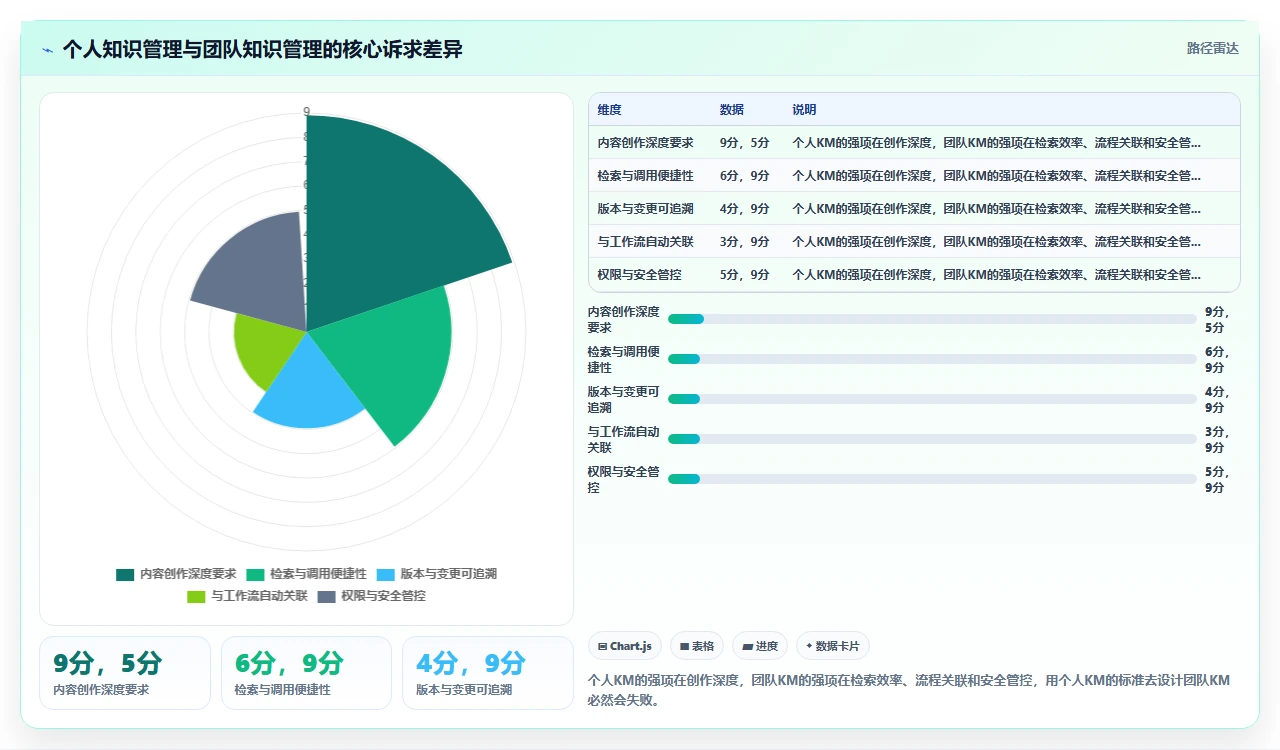Viewport: 1280px width, 750px height.
Task: Click the table data cell 4分，9分
Action: [x=744, y=209]
